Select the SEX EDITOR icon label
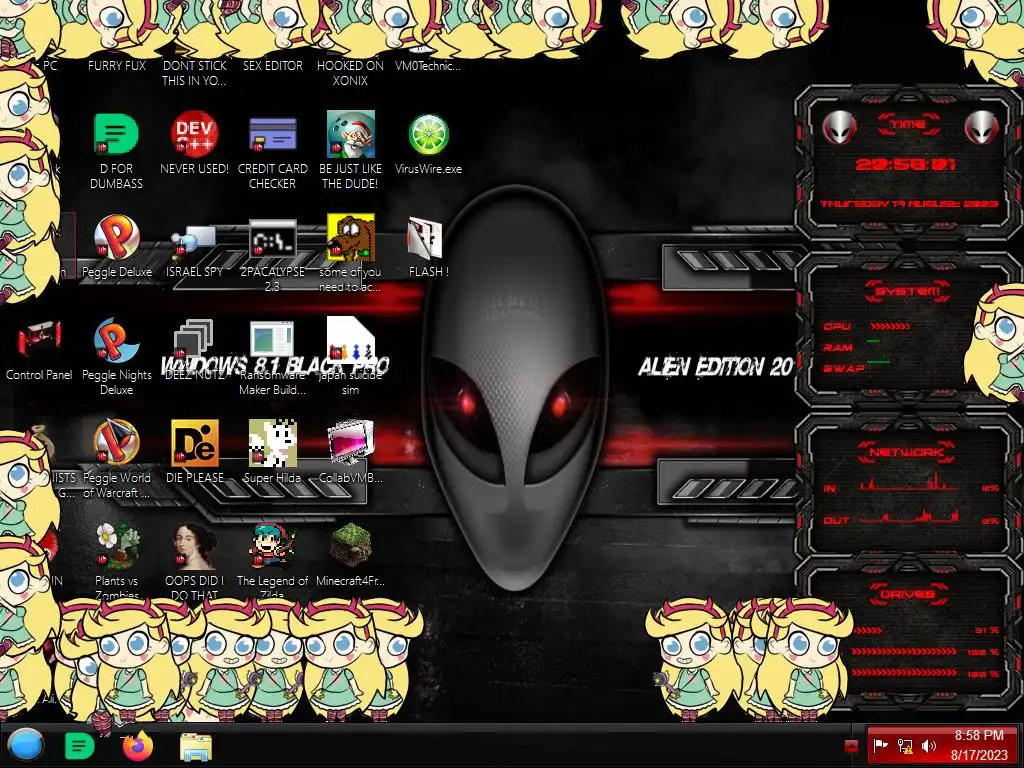The image size is (1024, 768). click(x=272, y=65)
